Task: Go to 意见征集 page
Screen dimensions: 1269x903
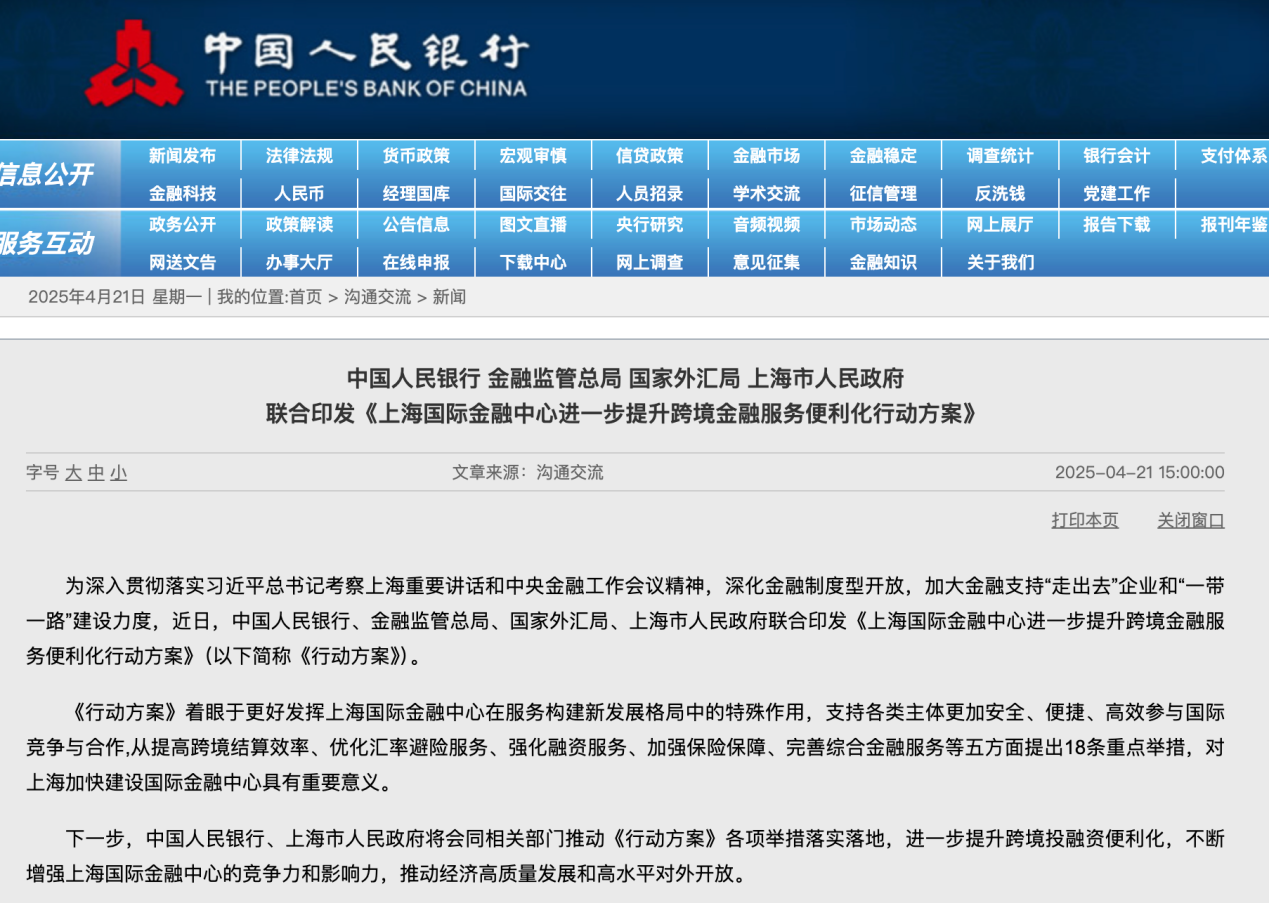Action: (x=766, y=262)
